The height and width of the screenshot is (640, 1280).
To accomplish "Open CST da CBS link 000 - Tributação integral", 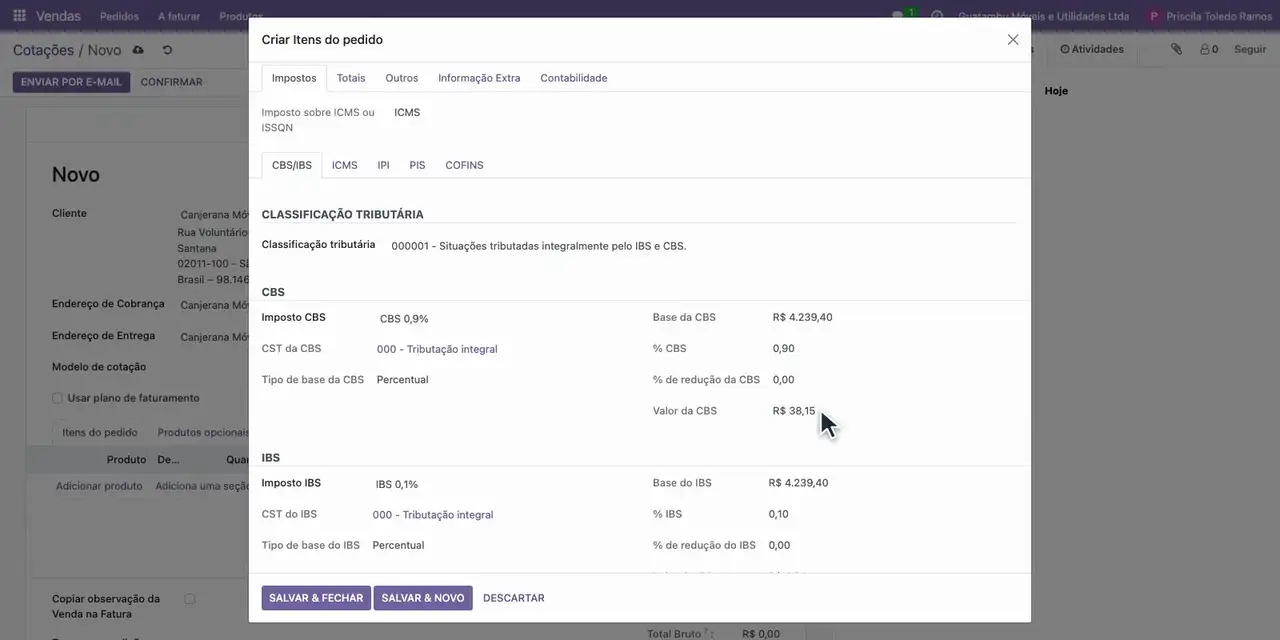I will pos(437,350).
